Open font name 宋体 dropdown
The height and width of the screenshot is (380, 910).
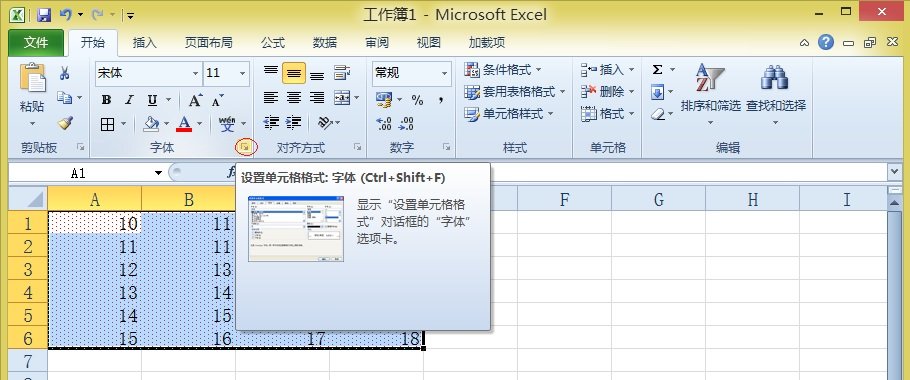196,74
